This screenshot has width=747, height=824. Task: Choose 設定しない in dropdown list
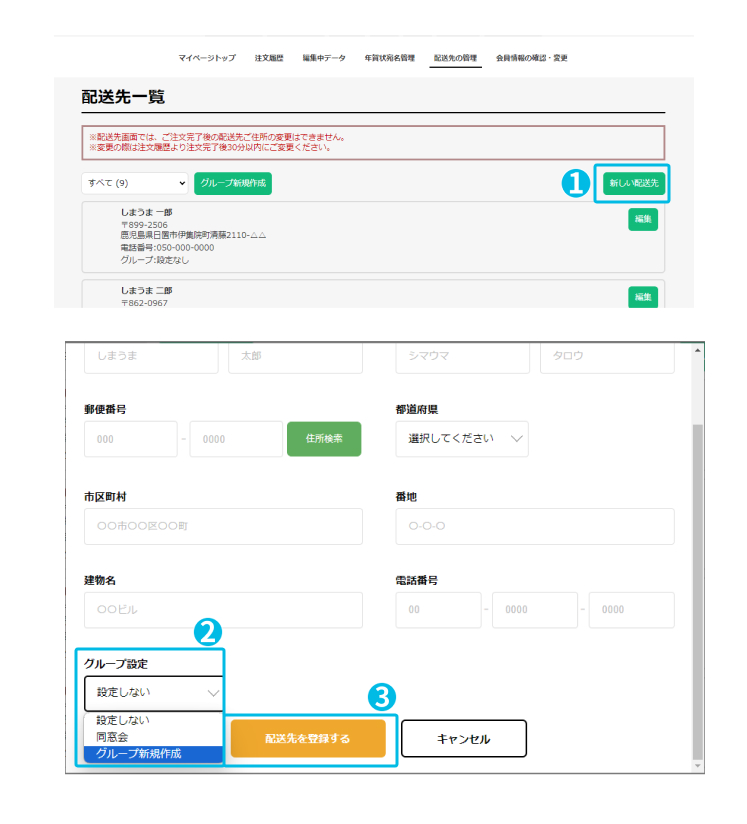coord(154,720)
